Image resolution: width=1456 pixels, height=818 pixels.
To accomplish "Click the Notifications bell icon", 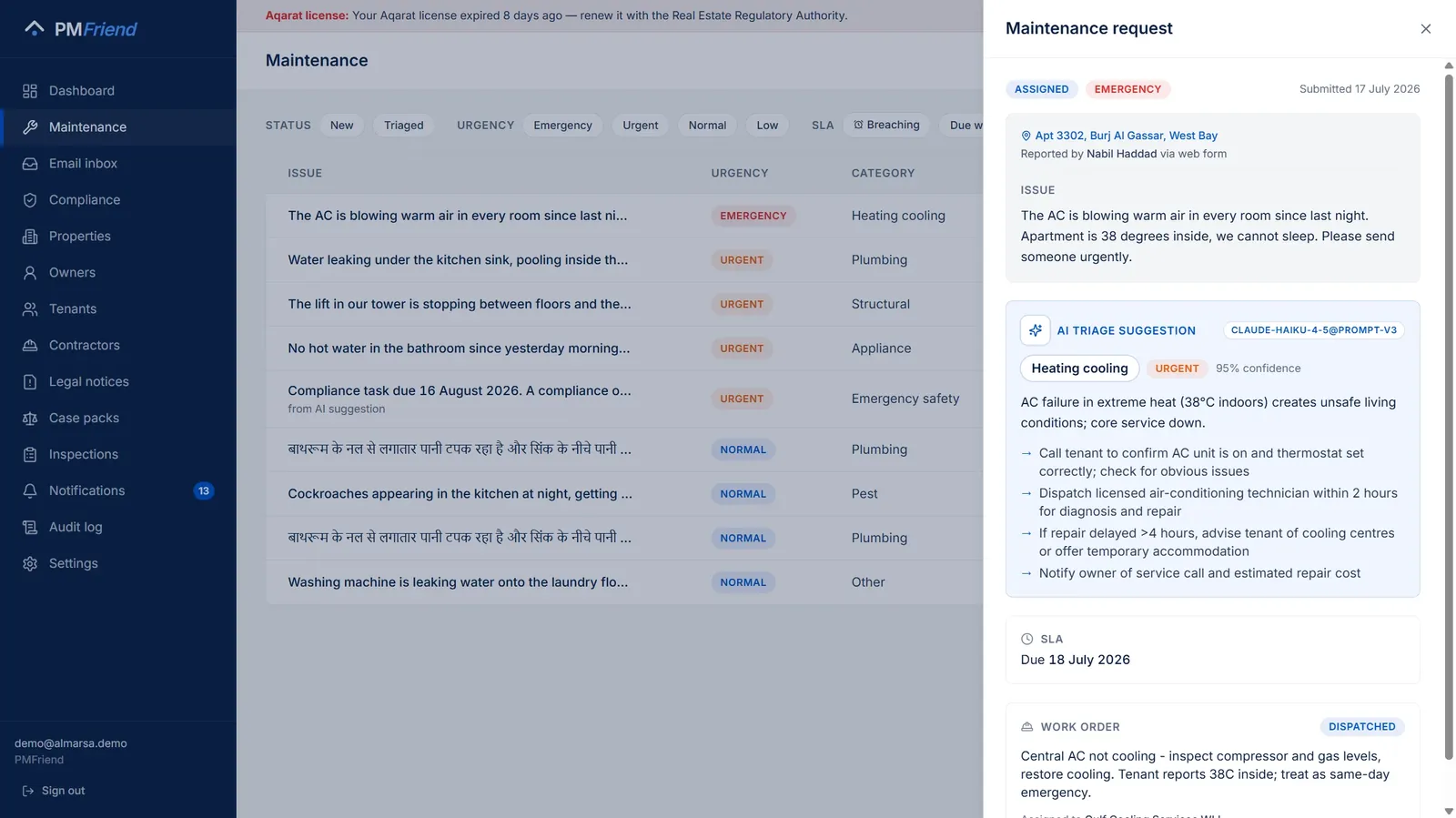I will 30,491.
